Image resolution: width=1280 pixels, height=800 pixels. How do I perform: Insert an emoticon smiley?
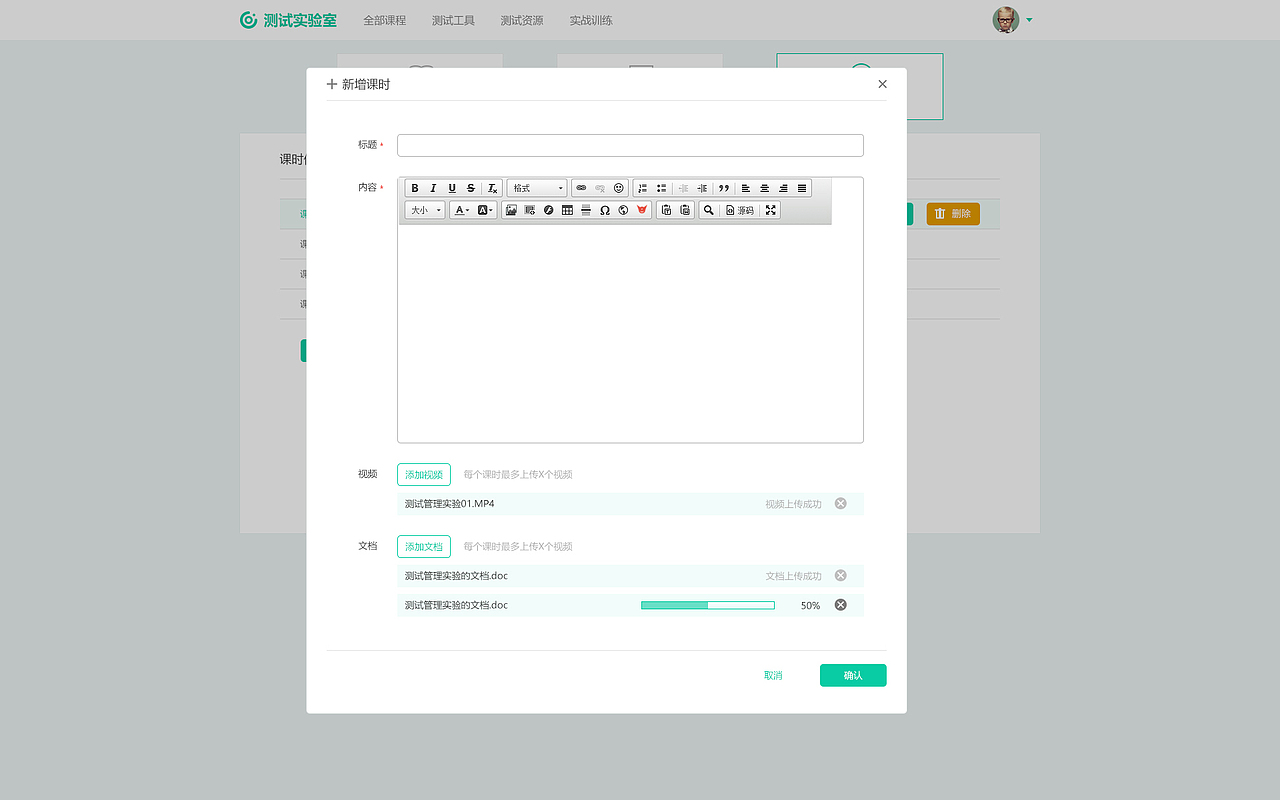619,188
